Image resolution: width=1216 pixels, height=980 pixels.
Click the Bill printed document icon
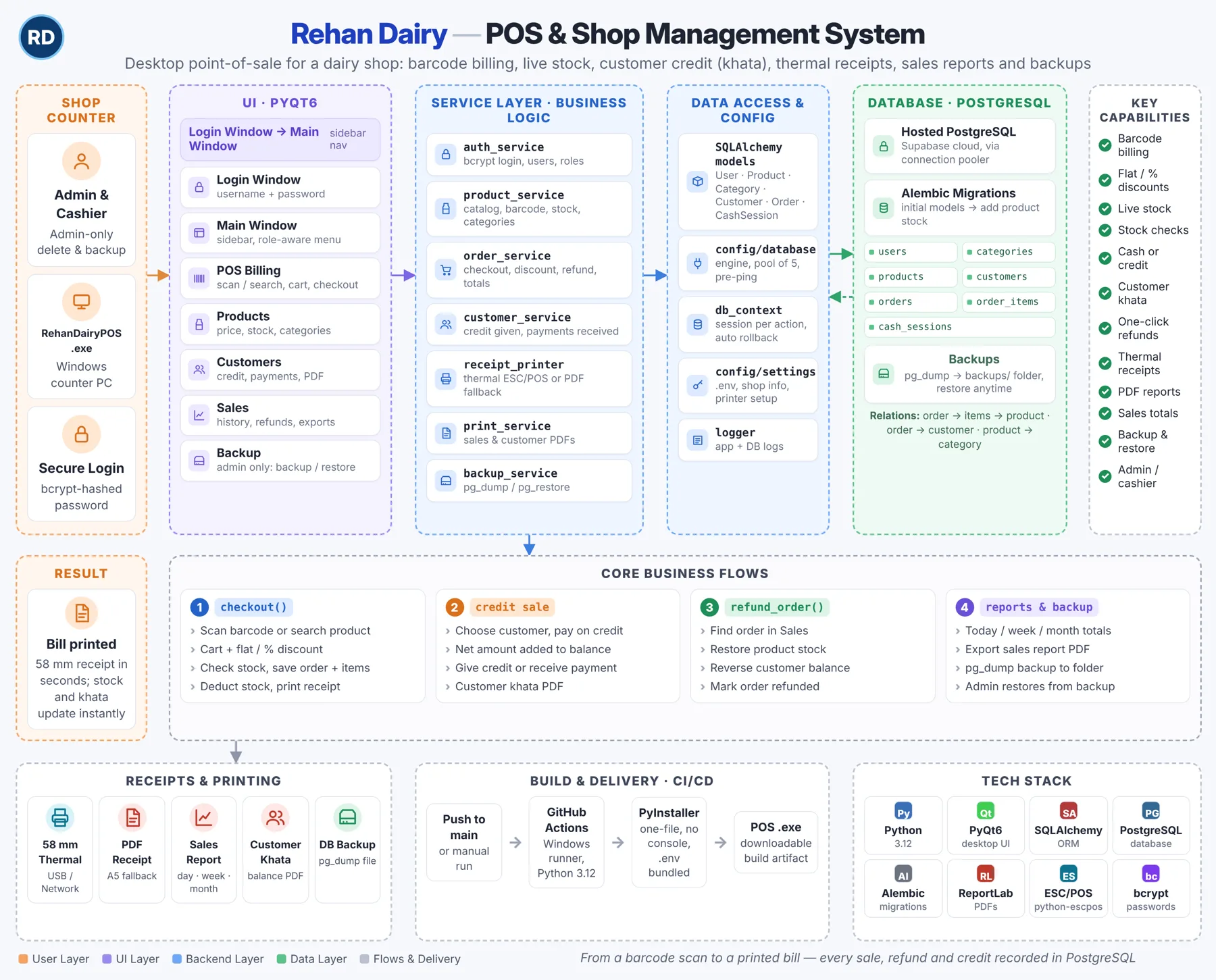(82, 613)
